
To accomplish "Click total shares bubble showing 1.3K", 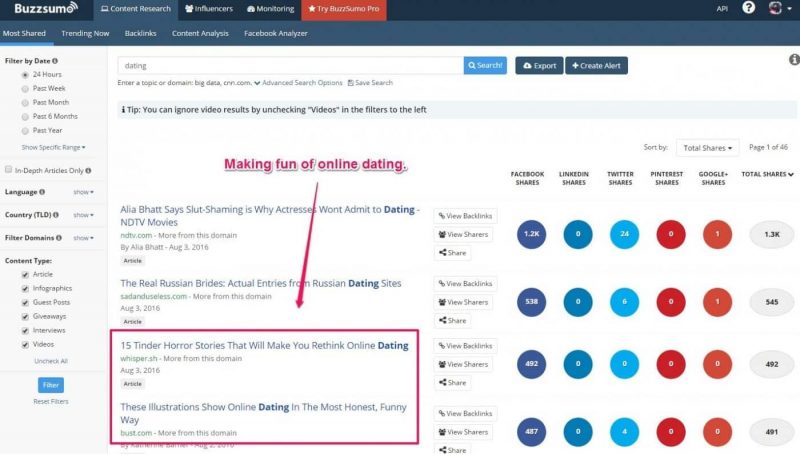I will [x=771, y=234].
